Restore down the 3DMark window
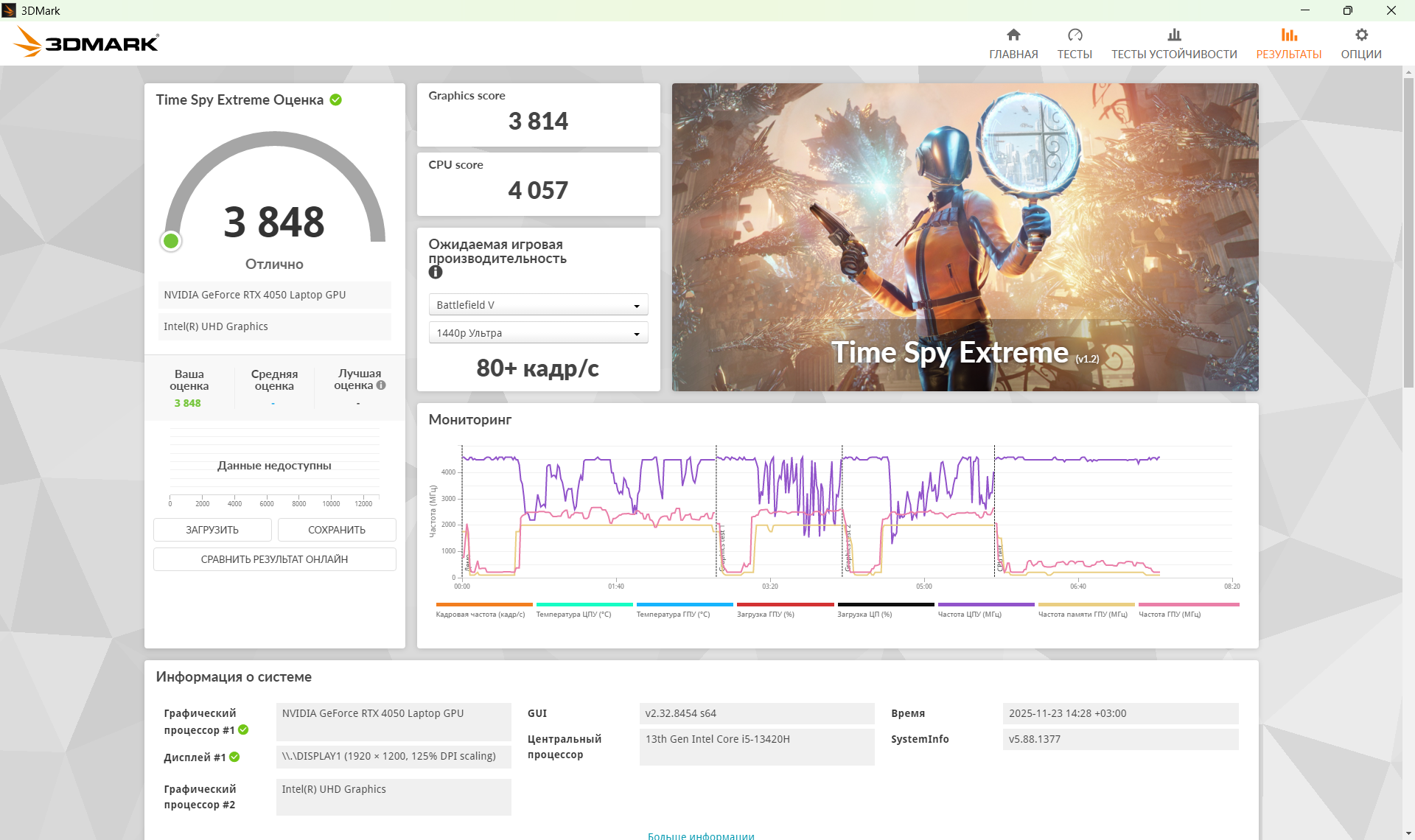The height and width of the screenshot is (840, 1415). [1348, 10]
